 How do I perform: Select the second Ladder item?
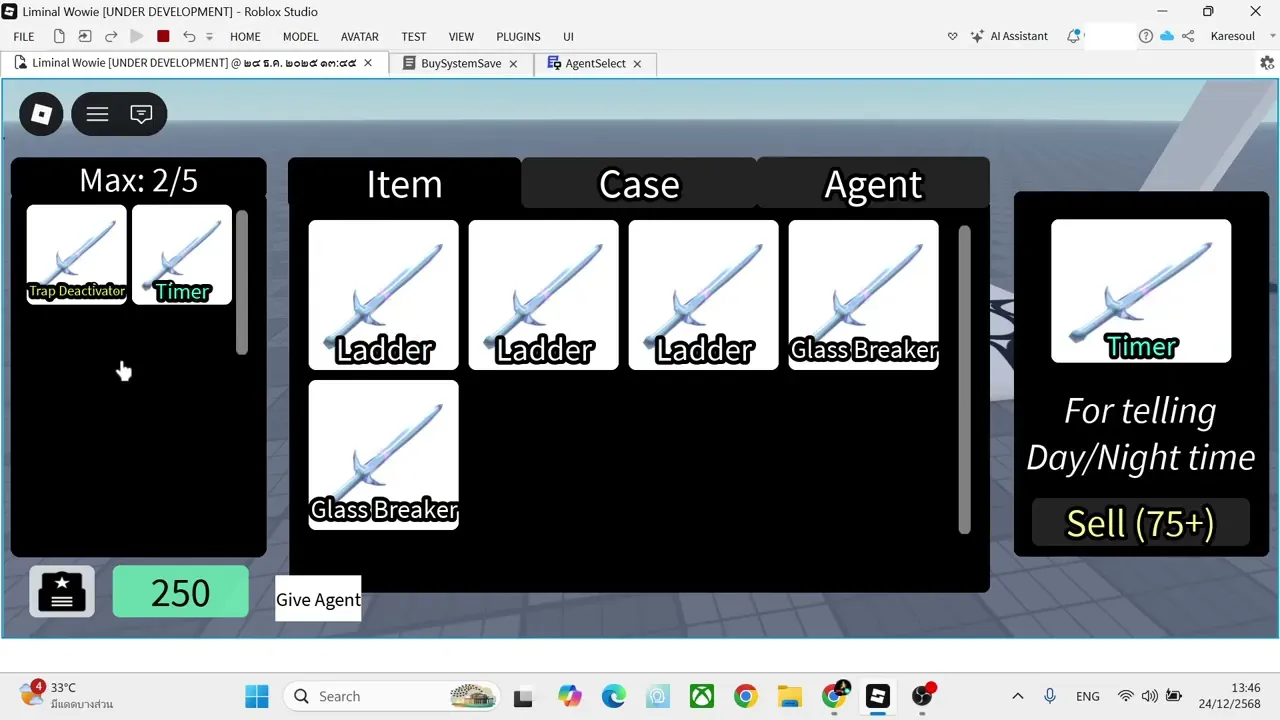coord(544,295)
